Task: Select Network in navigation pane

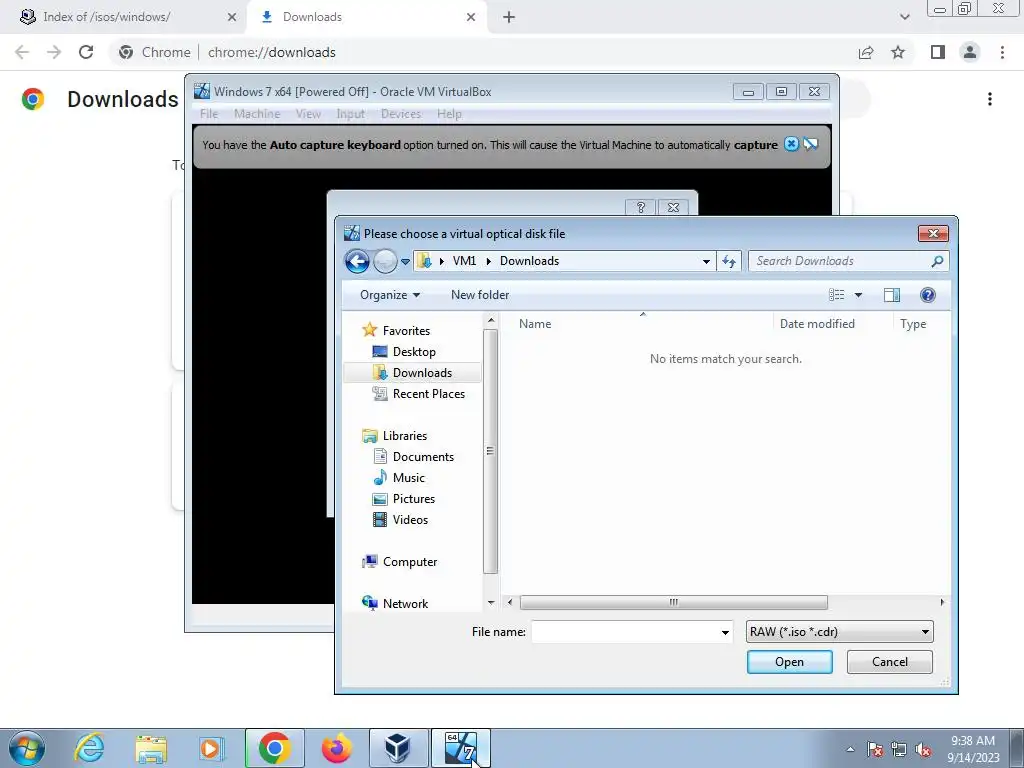Action: pos(405,603)
